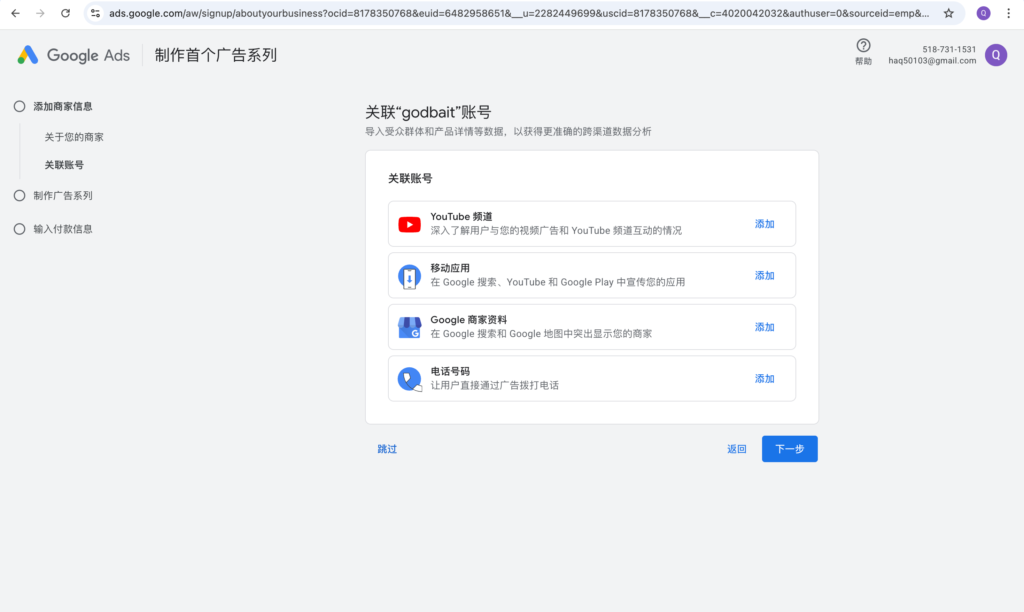Bookmark this page with star icon
The image size is (1024, 612).
click(x=948, y=13)
